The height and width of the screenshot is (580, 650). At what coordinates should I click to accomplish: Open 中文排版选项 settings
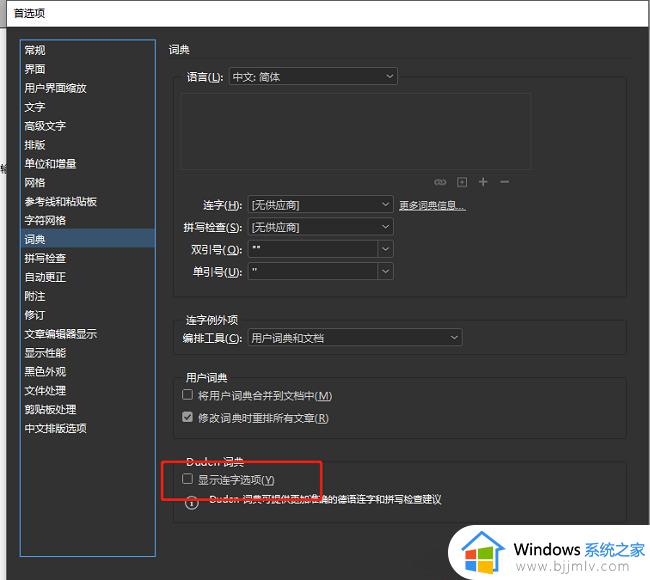pos(87,428)
